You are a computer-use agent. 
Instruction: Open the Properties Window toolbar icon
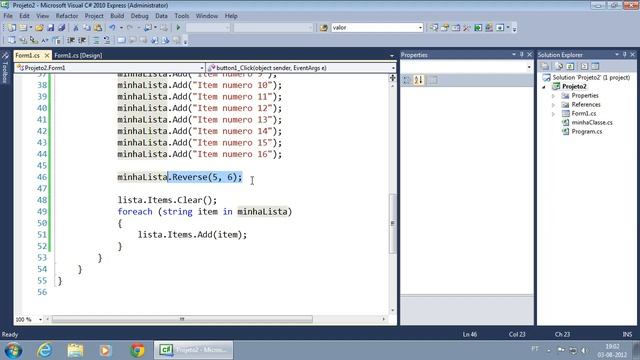pyautogui.click(x=445, y=28)
